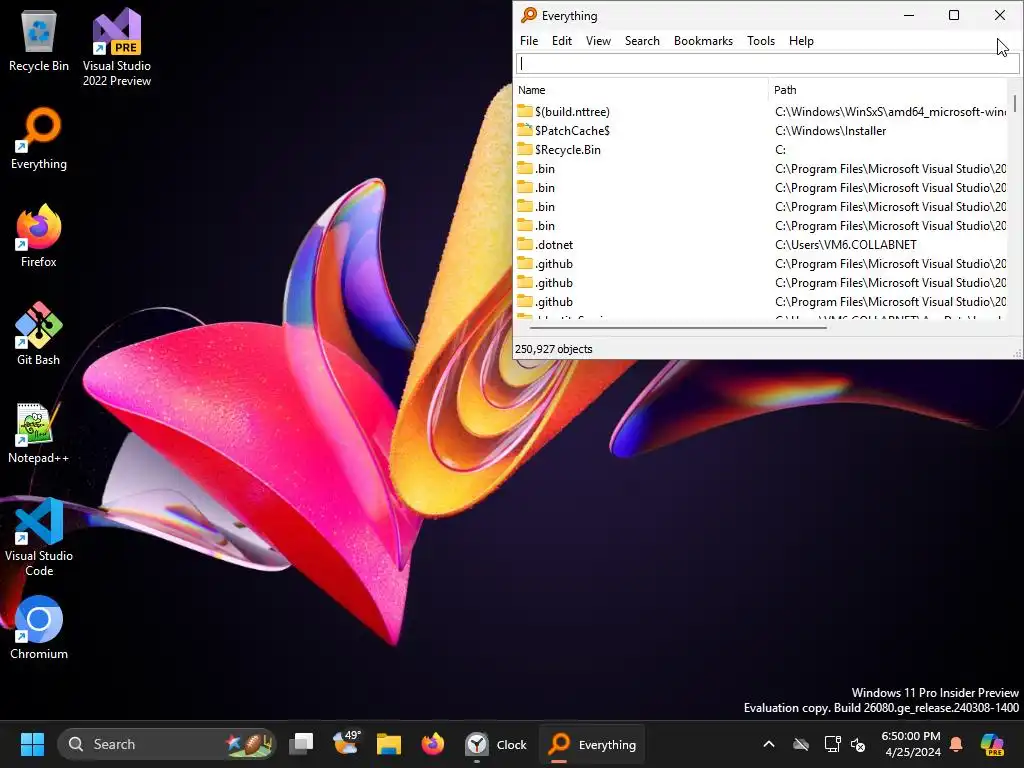Select the Git Bash desktop icon
This screenshot has width=1024, height=768.
click(x=39, y=334)
